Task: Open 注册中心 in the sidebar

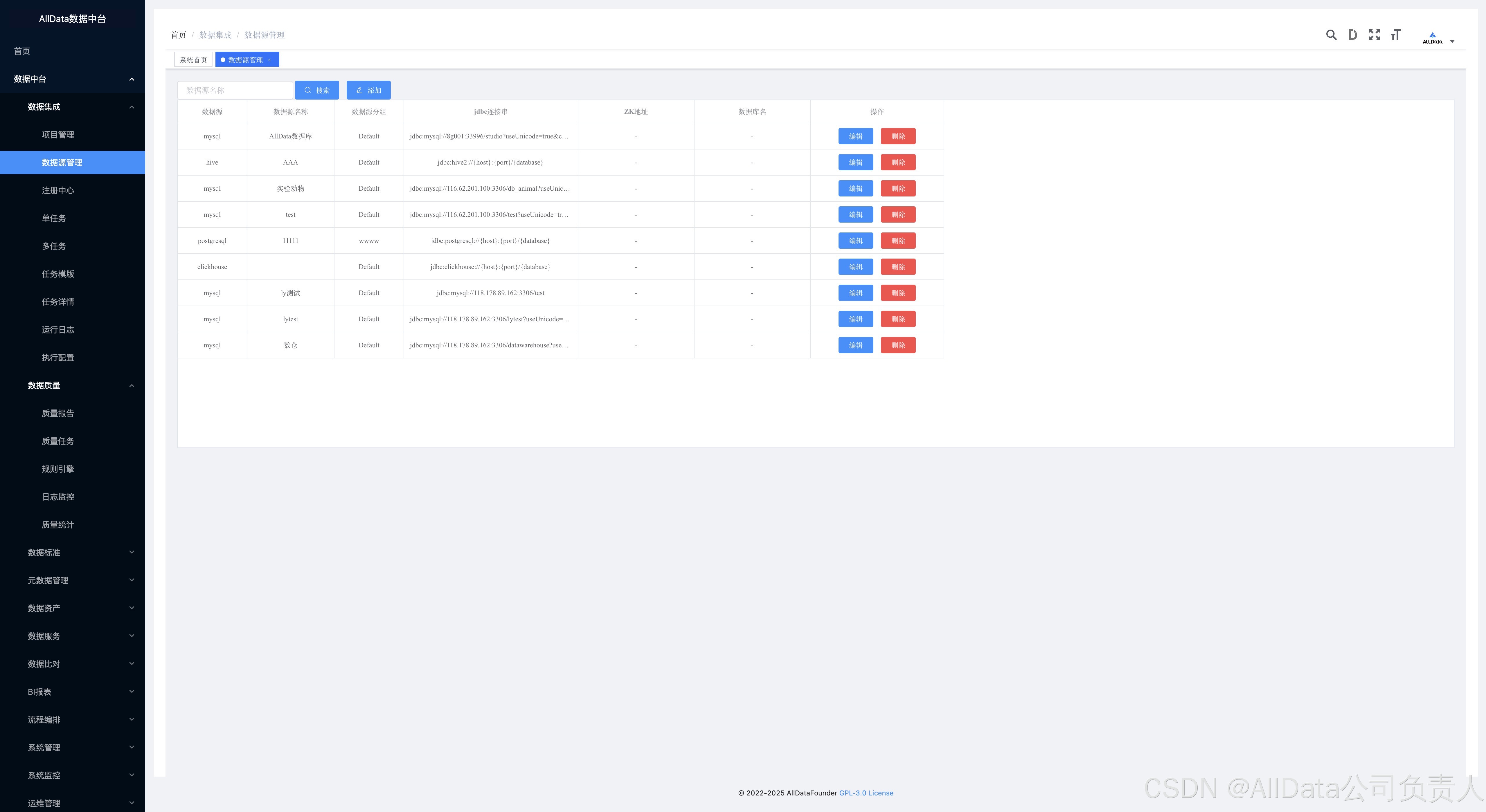Action: click(58, 190)
